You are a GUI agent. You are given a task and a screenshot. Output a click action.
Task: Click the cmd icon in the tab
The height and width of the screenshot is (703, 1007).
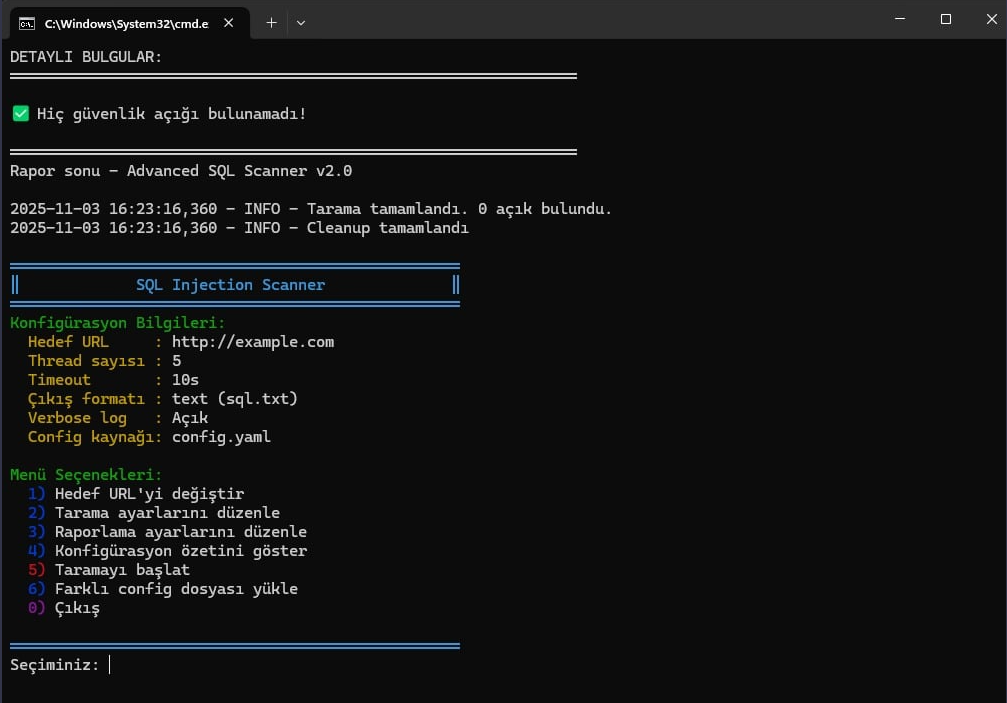coord(28,22)
